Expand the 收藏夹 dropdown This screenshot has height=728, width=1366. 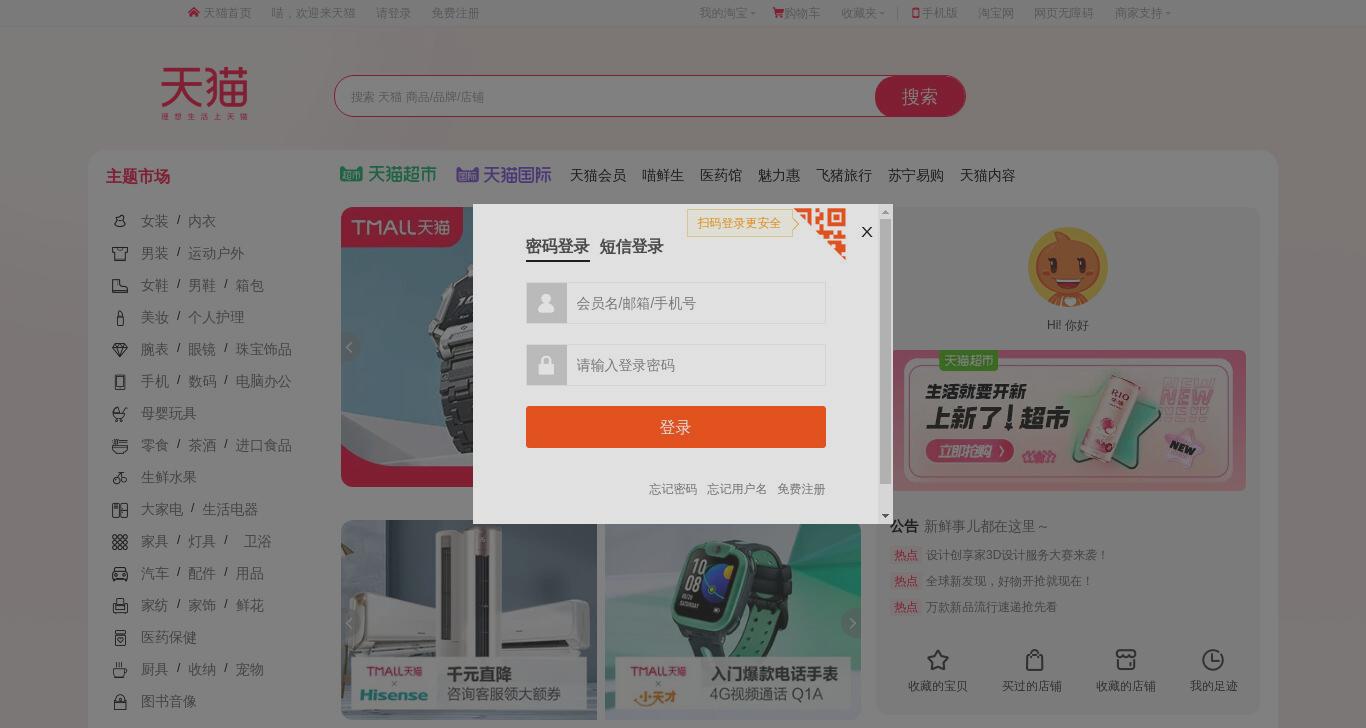click(862, 13)
